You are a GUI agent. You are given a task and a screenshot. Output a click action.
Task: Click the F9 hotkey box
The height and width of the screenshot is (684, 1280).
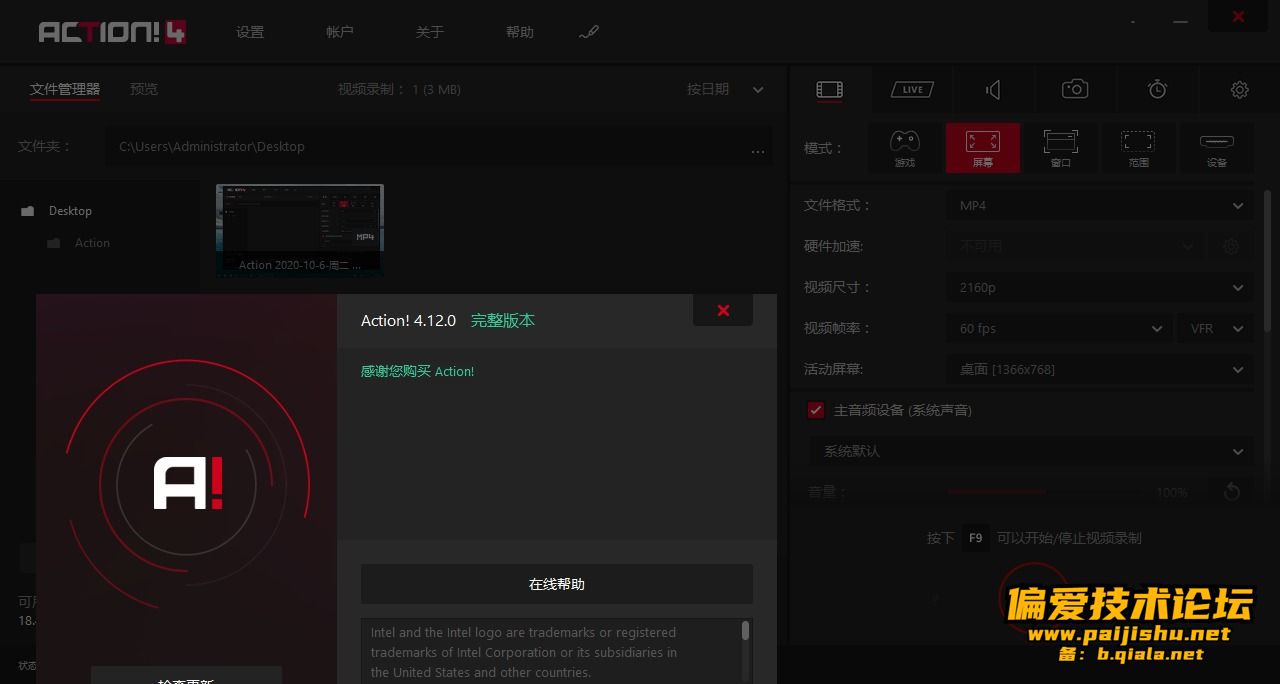point(975,538)
